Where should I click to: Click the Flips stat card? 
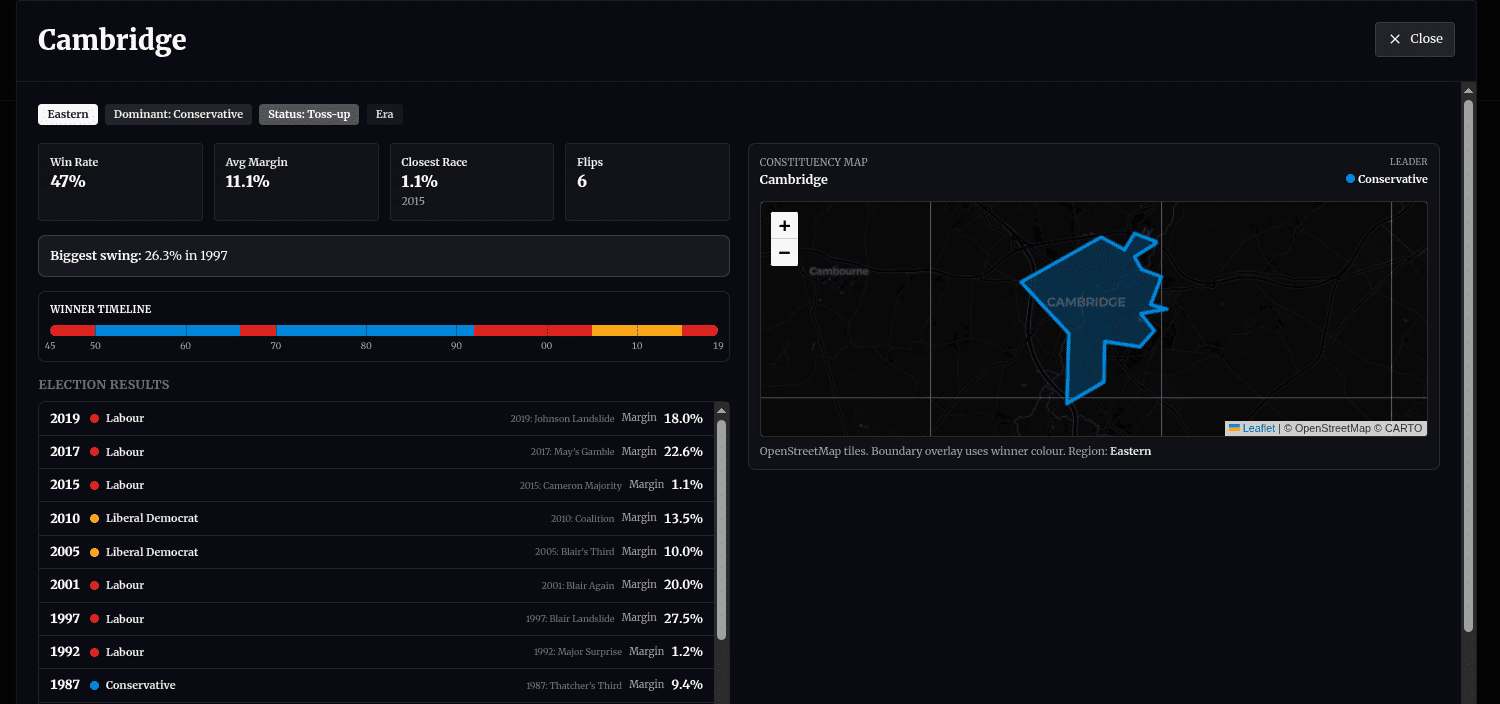pyautogui.click(x=646, y=181)
